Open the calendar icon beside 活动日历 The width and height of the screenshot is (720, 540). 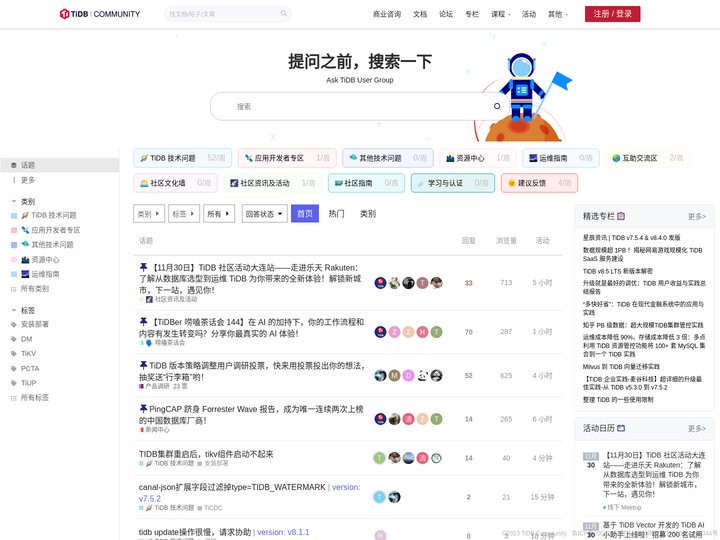click(621, 428)
